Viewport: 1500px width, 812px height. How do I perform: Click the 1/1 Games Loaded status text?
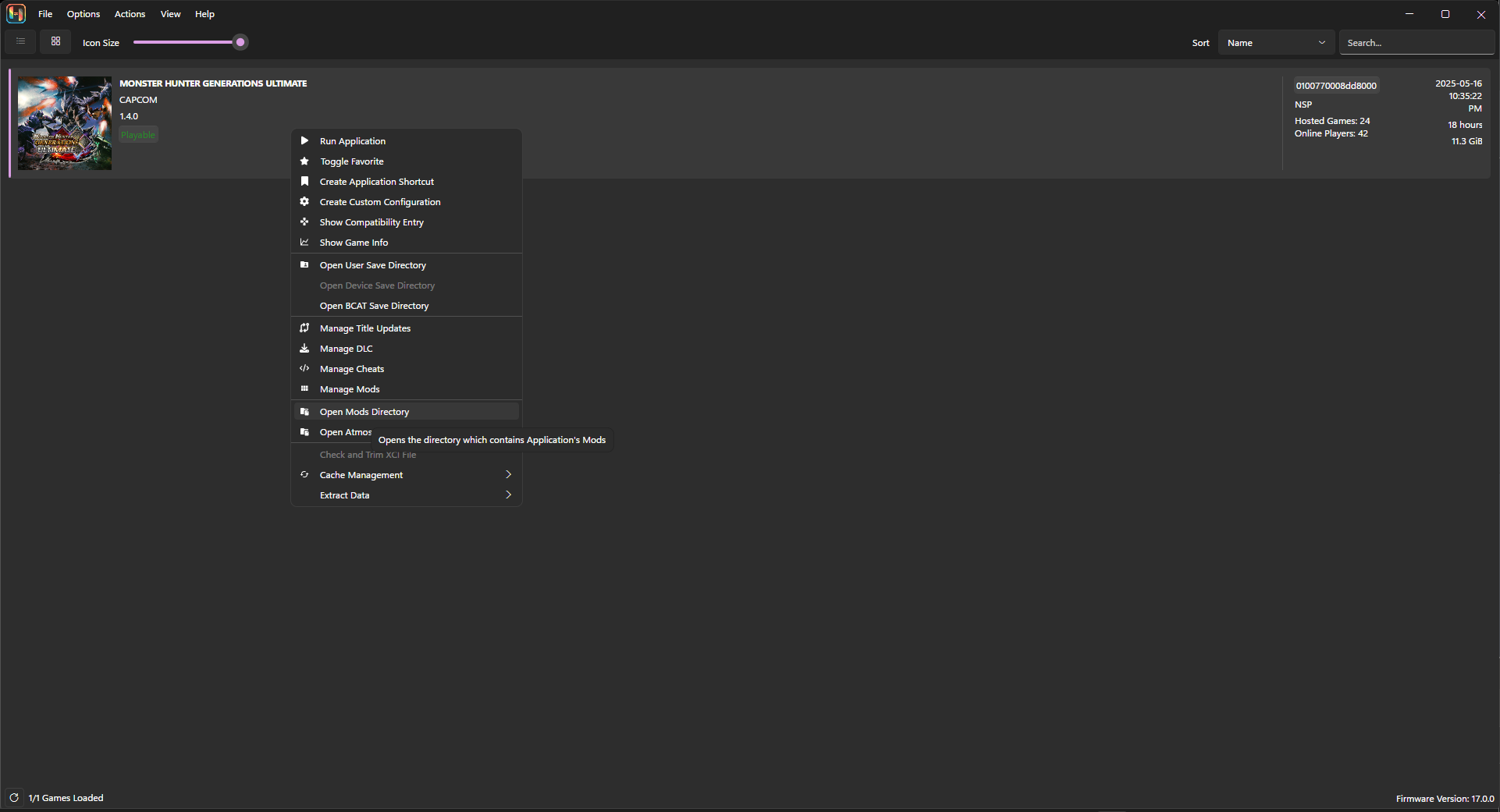66,798
